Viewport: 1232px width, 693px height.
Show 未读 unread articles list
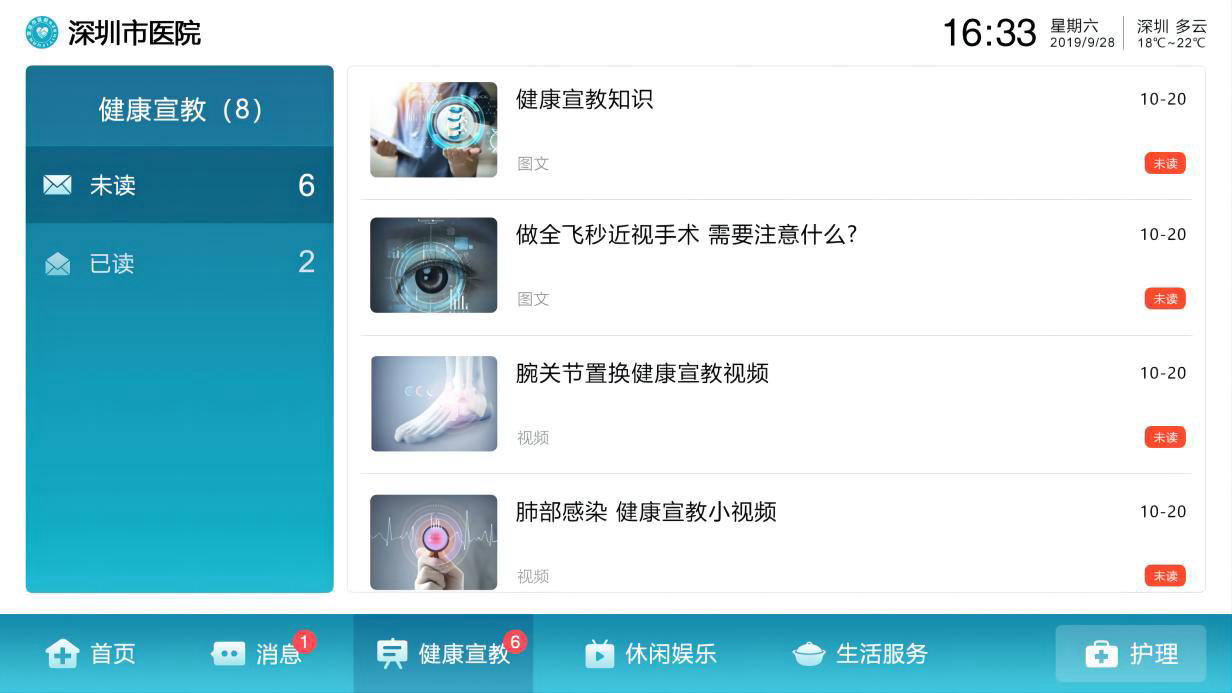click(180, 185)
